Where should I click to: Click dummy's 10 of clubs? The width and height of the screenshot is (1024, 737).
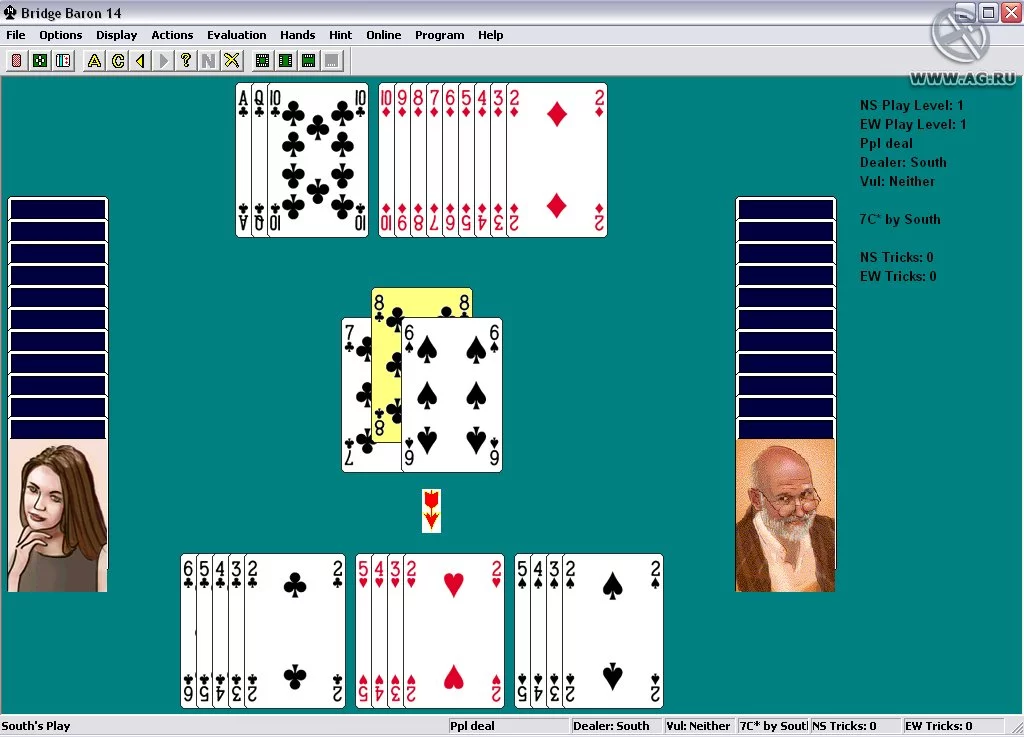(318, 160)
